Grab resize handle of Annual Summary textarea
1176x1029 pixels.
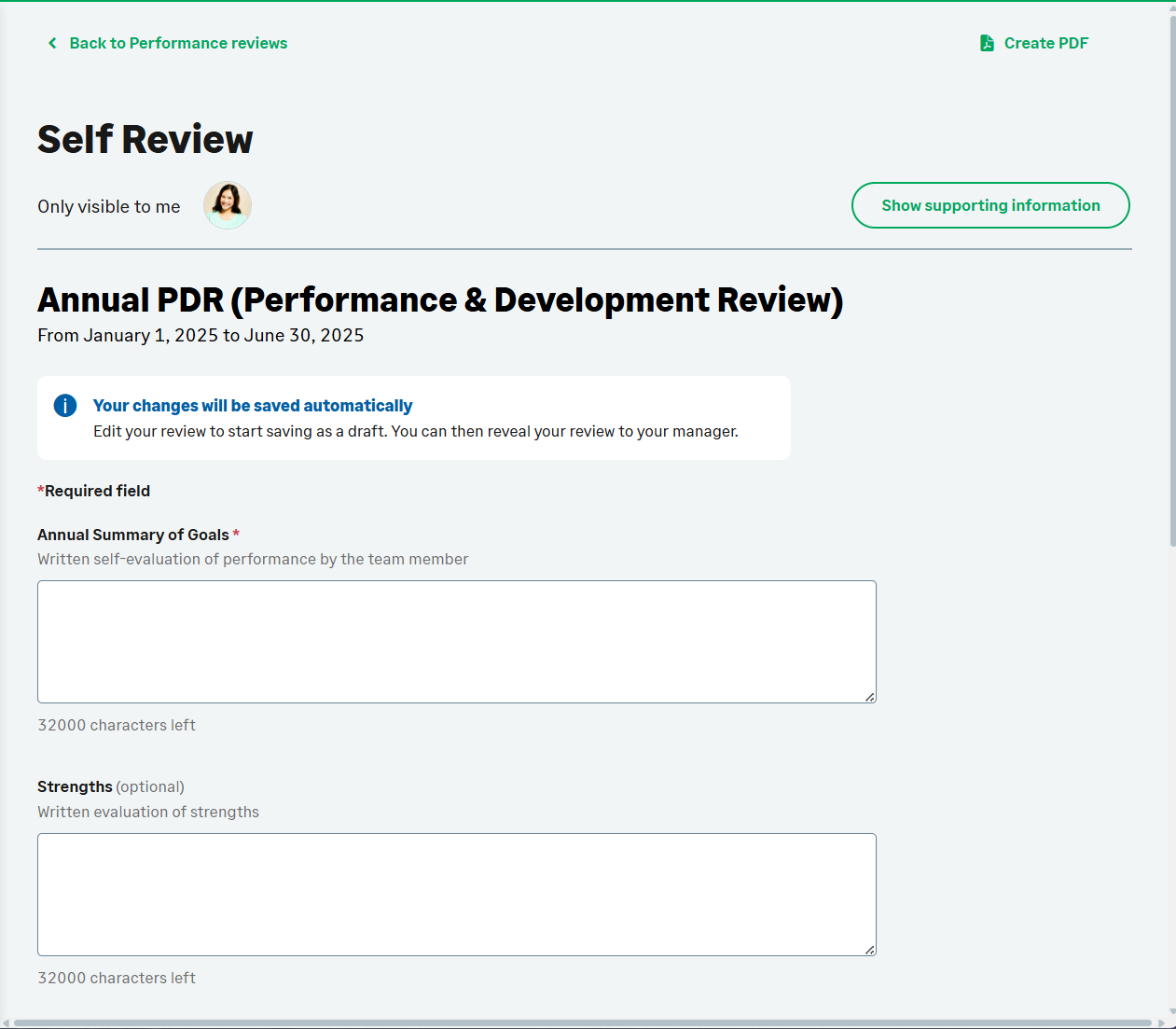(869, 696)
